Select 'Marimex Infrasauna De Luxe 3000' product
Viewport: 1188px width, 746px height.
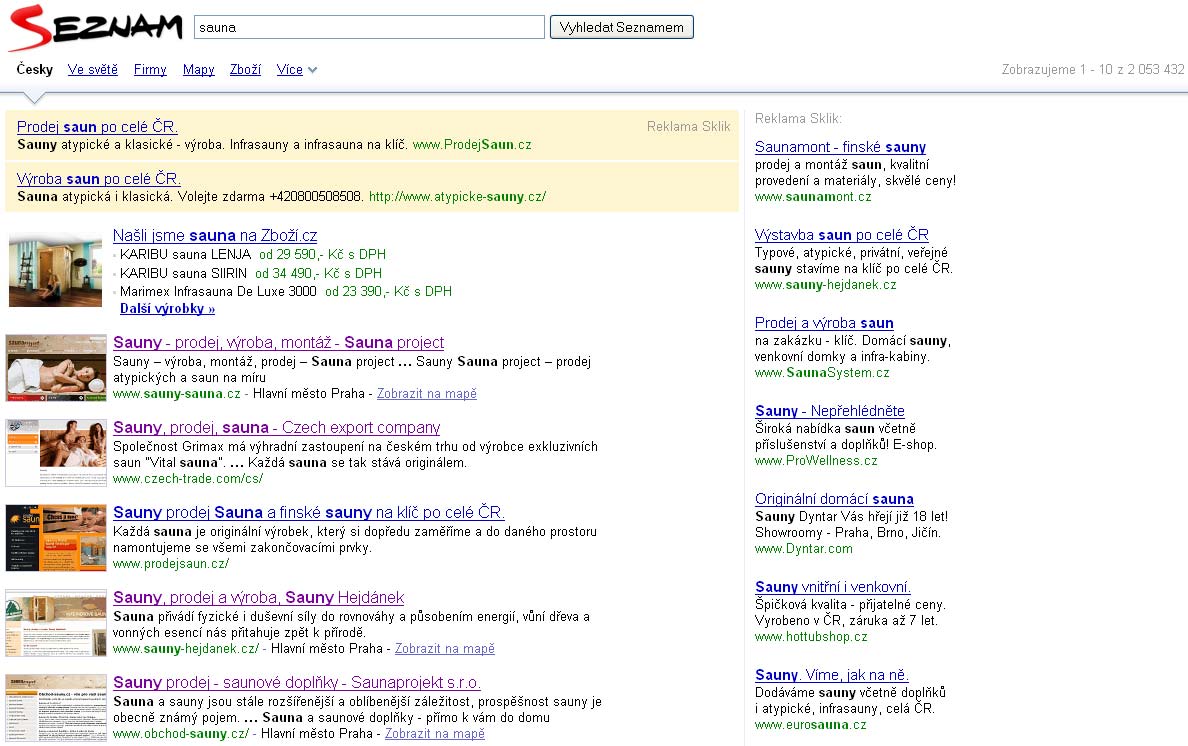click(x=218, y=292)
